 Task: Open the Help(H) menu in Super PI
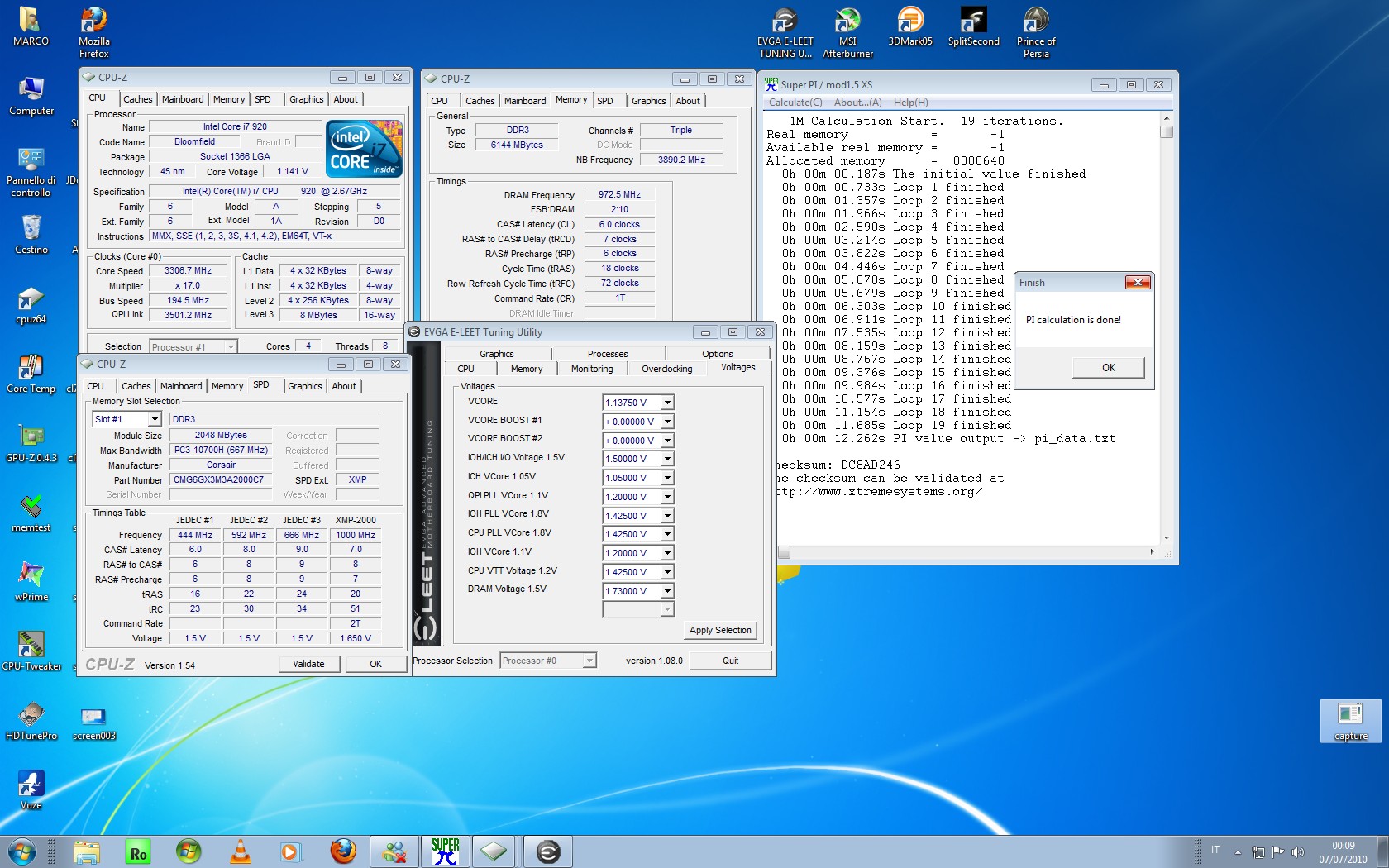(911, 103)
